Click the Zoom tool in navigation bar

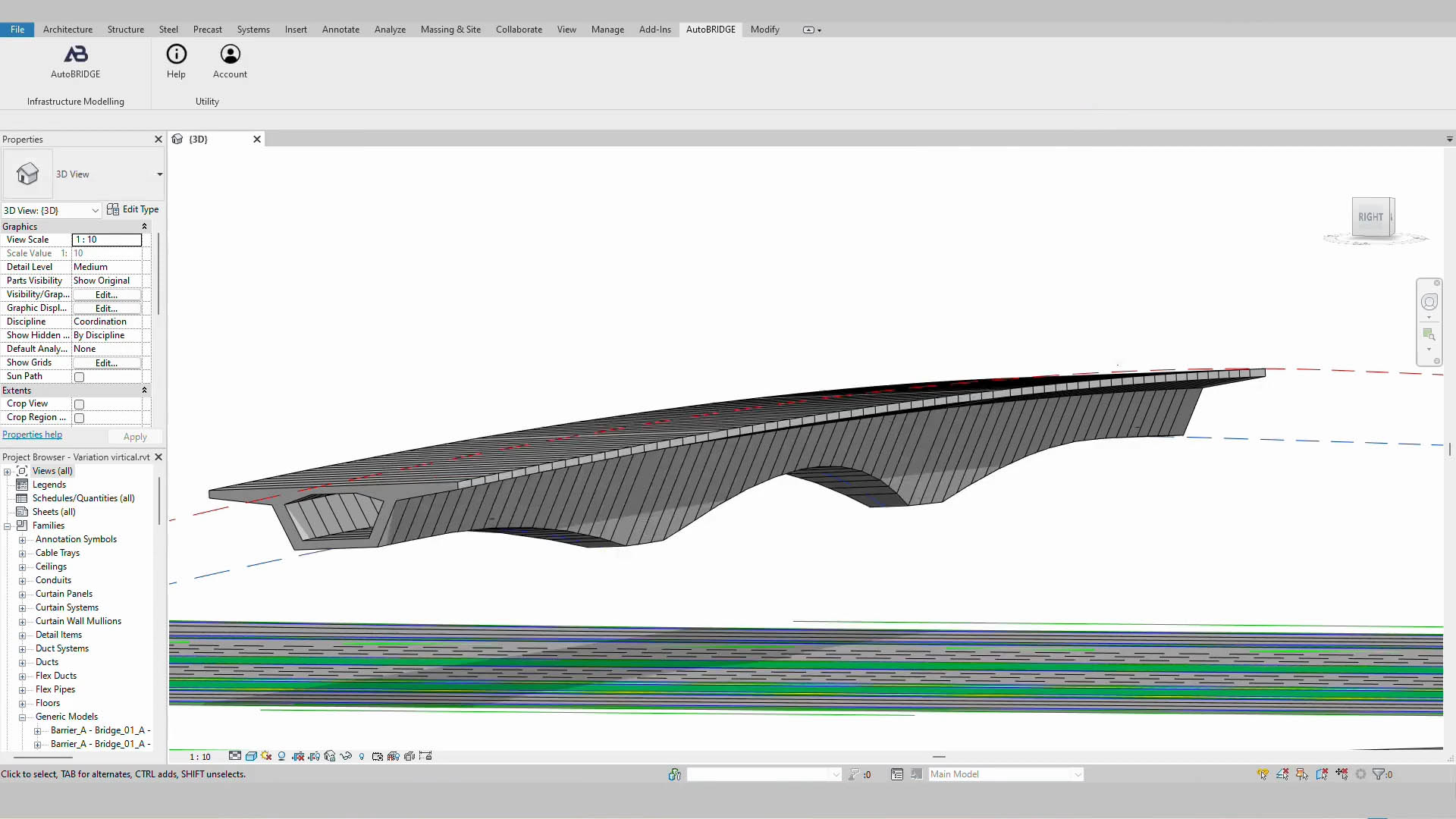pyautogui.click(x=1429, y=334)
